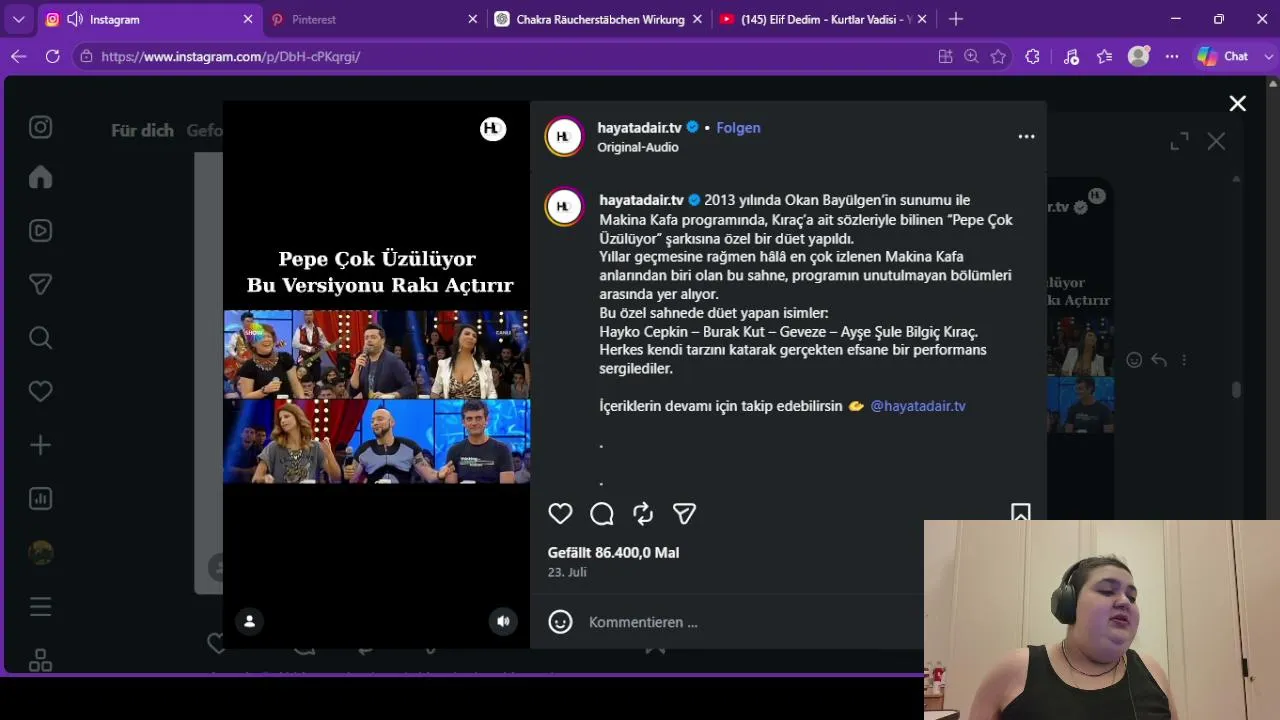Viewport: 1280px width, 720px height.
Task: Close the post overlay with the X
Action: click(x=1237, y=104)
